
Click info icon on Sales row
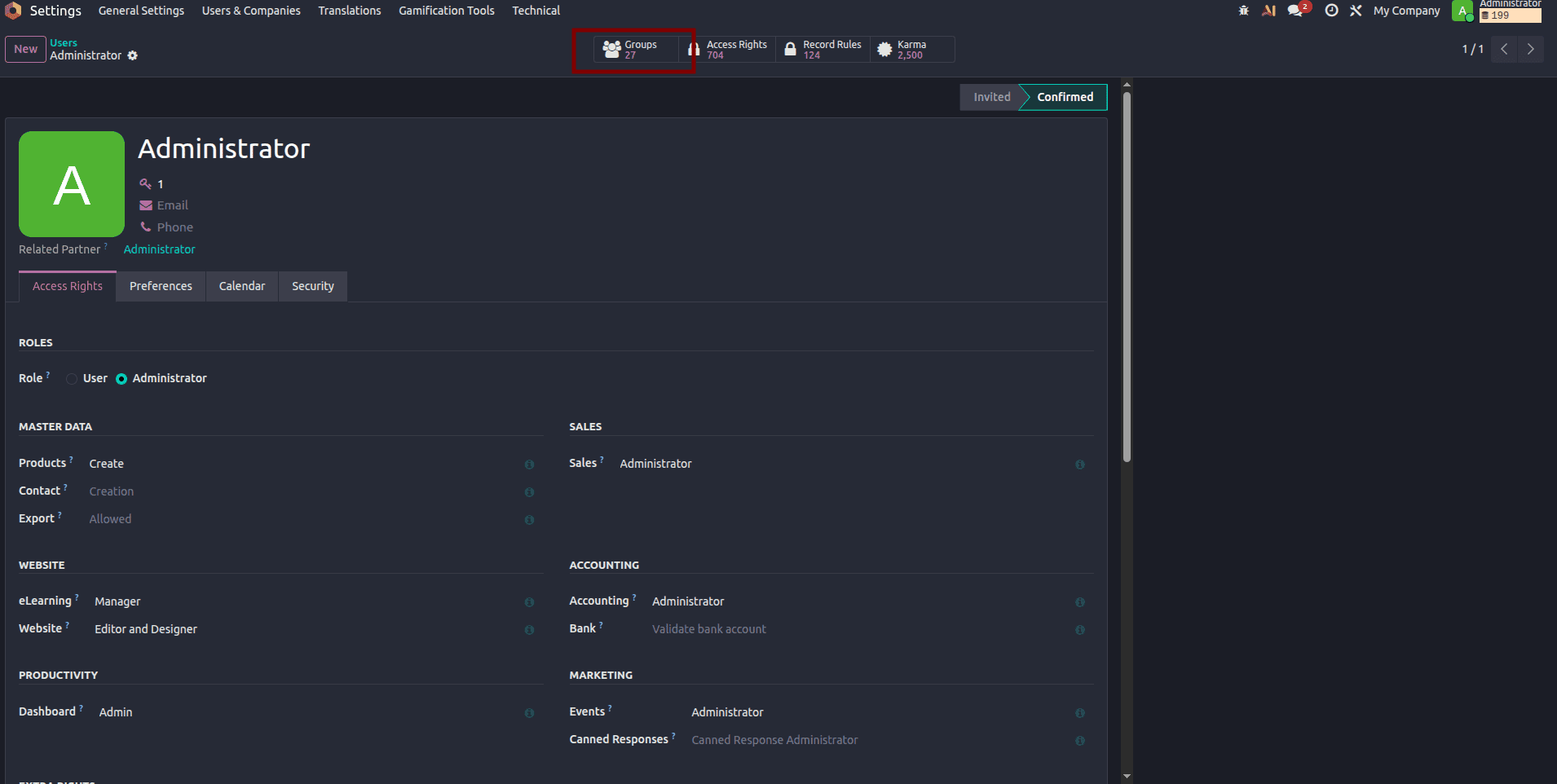tap(1080, 465)
